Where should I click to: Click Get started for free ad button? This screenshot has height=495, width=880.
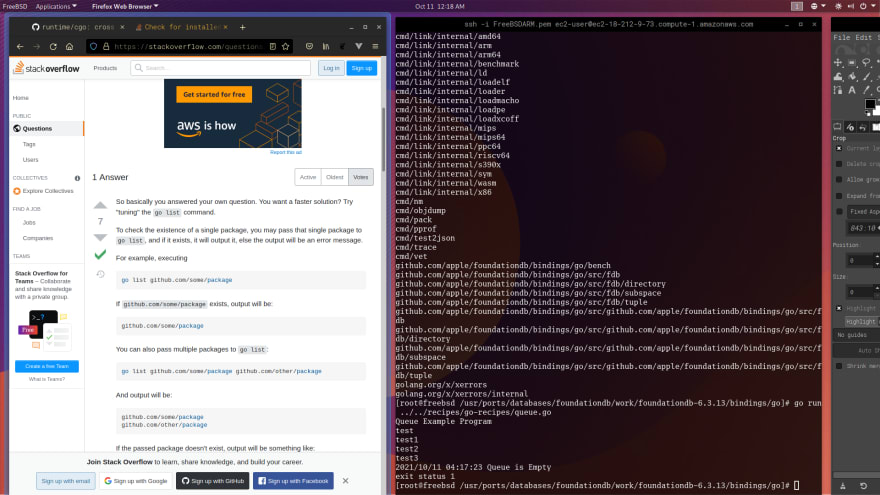point(214,94)
